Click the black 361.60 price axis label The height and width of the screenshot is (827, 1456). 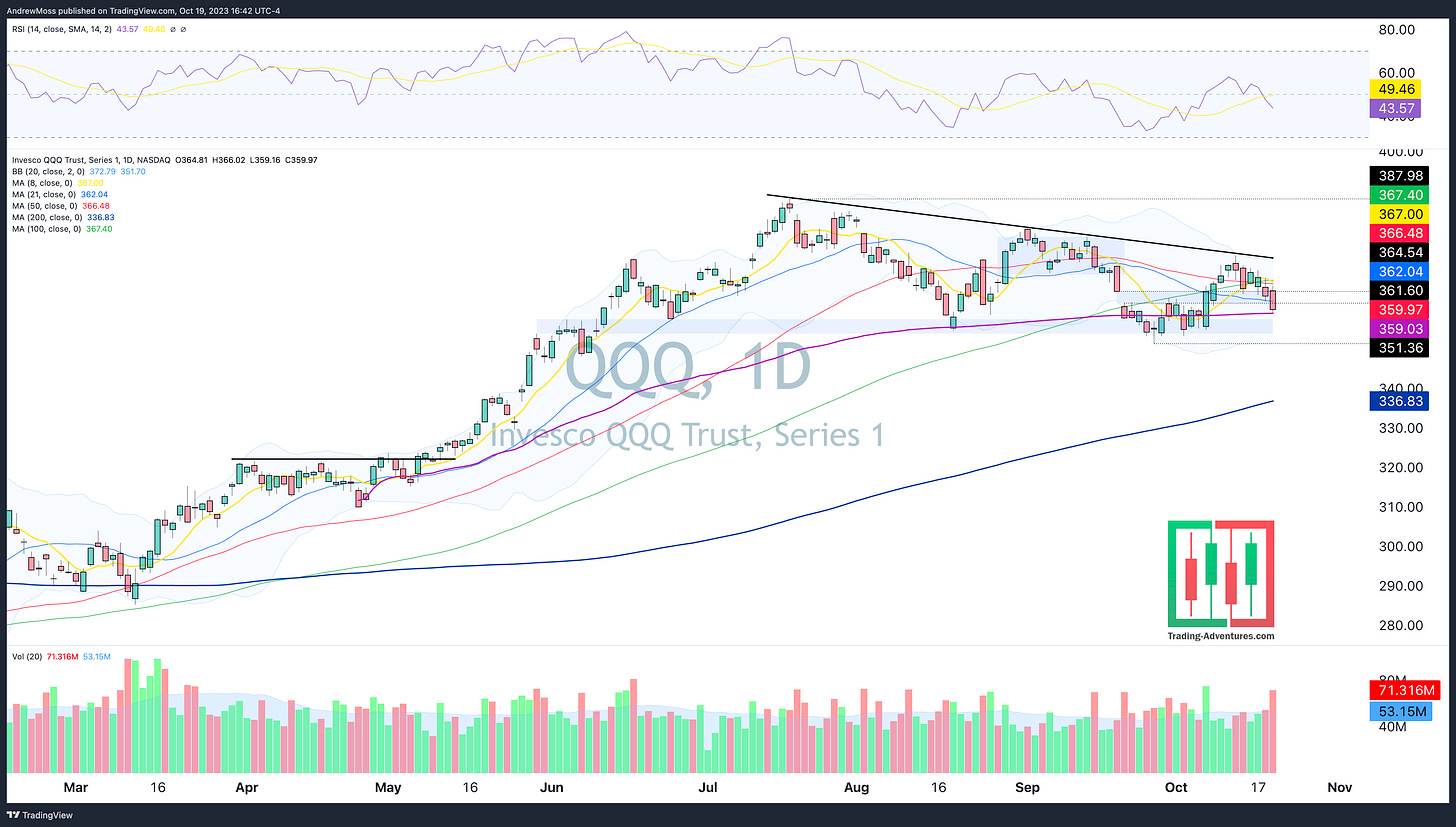pos(1397,290)
